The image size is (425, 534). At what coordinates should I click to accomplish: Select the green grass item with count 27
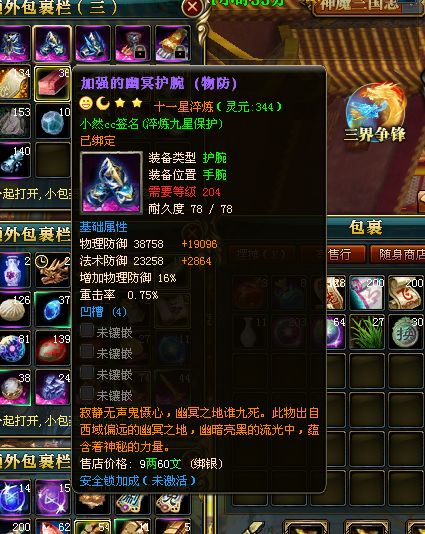367,332
